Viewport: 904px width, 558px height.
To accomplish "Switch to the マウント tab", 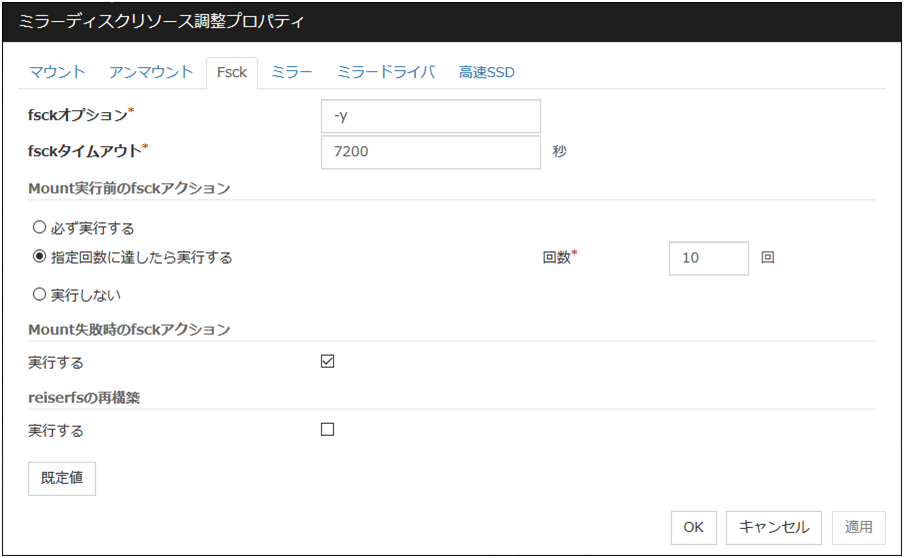I will coord(57,73).
